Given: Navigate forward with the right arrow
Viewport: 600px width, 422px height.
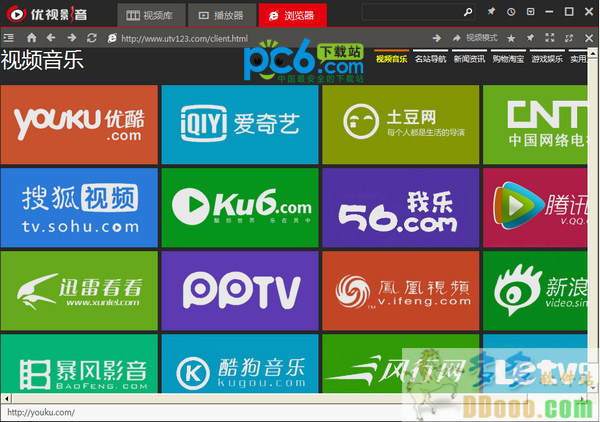Looking at the screenshot, I should tap(72, 38).
